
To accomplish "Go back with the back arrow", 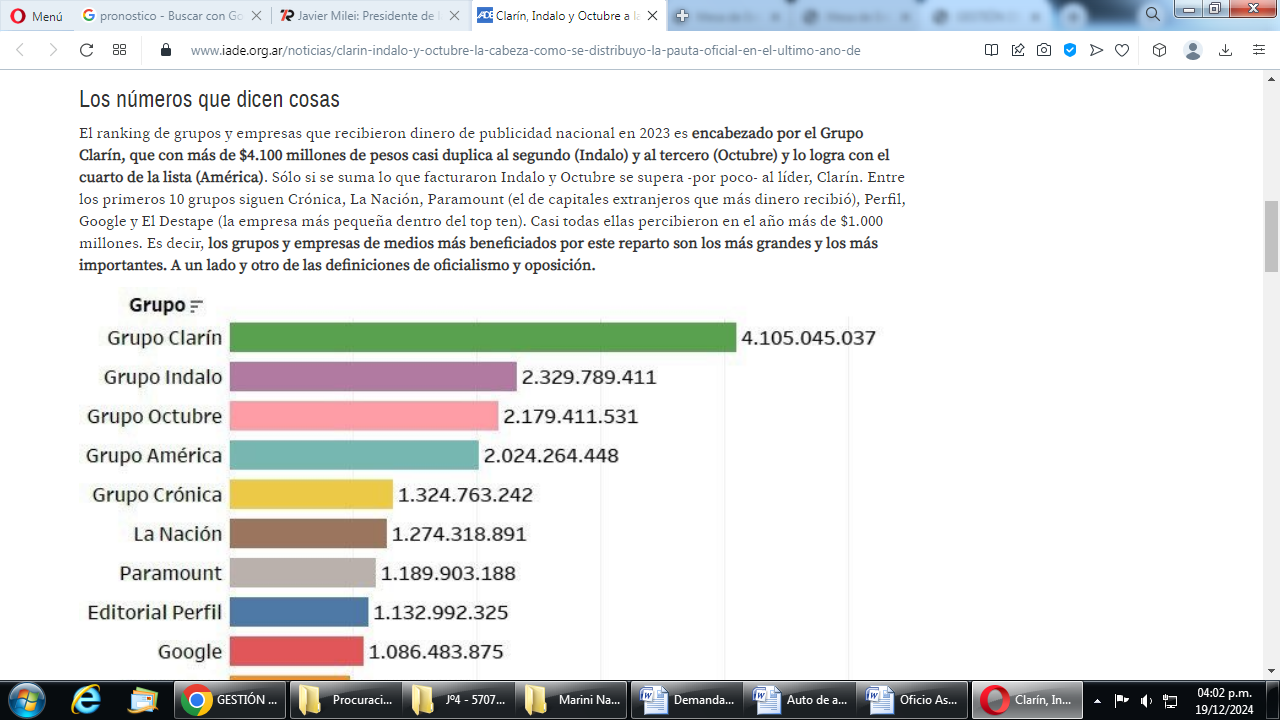I will [20, 50].
